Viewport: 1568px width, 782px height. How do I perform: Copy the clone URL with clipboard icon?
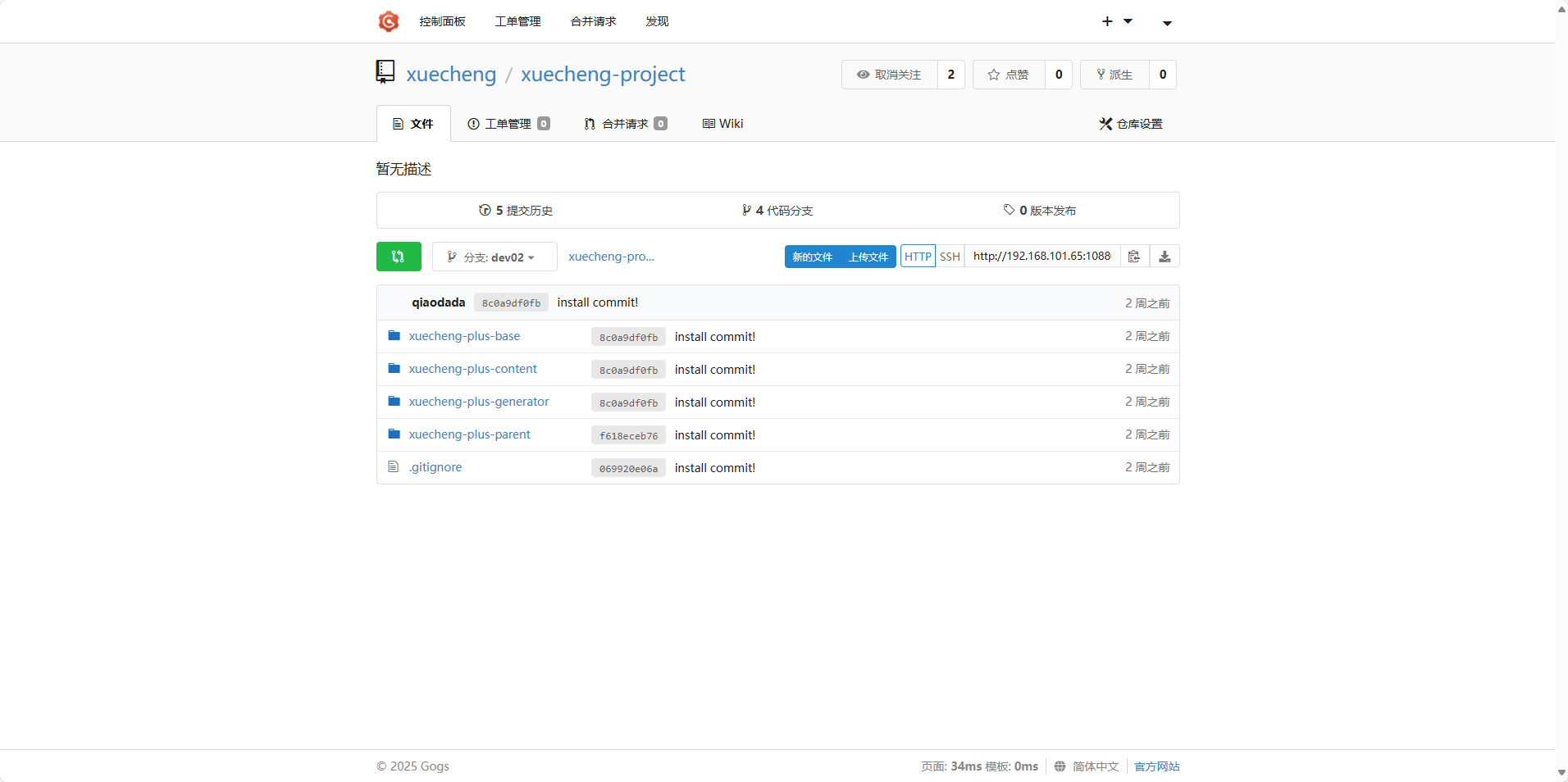pos(1134,257)
